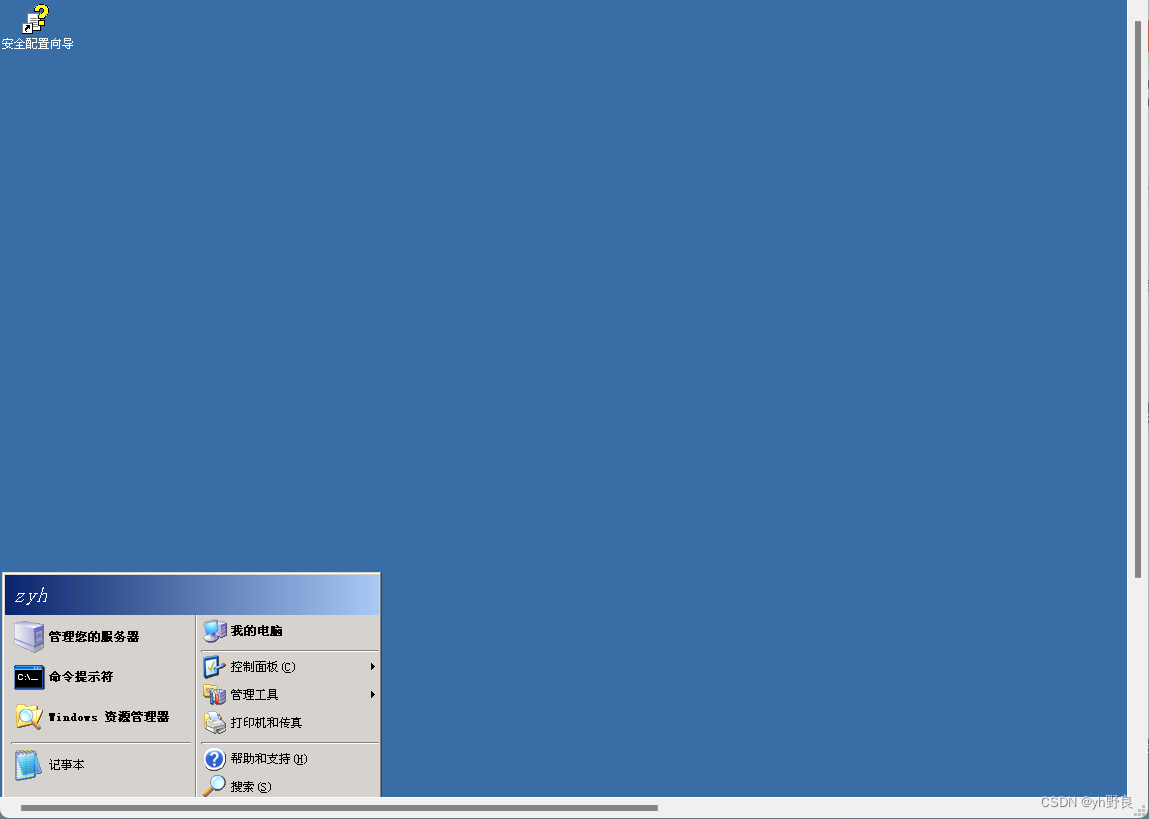The height and width of the screenshot is (819, 1149).
Task: Click the 打印机和传真 printer icon
Action: pos(215,722)
